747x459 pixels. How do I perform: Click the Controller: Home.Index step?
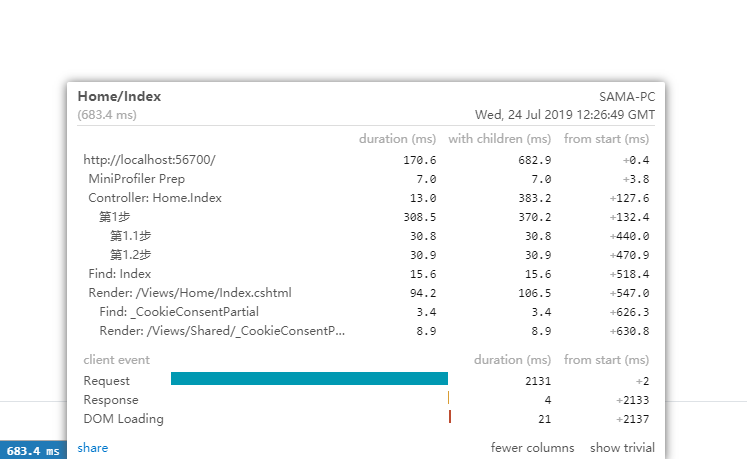(155, 198)
